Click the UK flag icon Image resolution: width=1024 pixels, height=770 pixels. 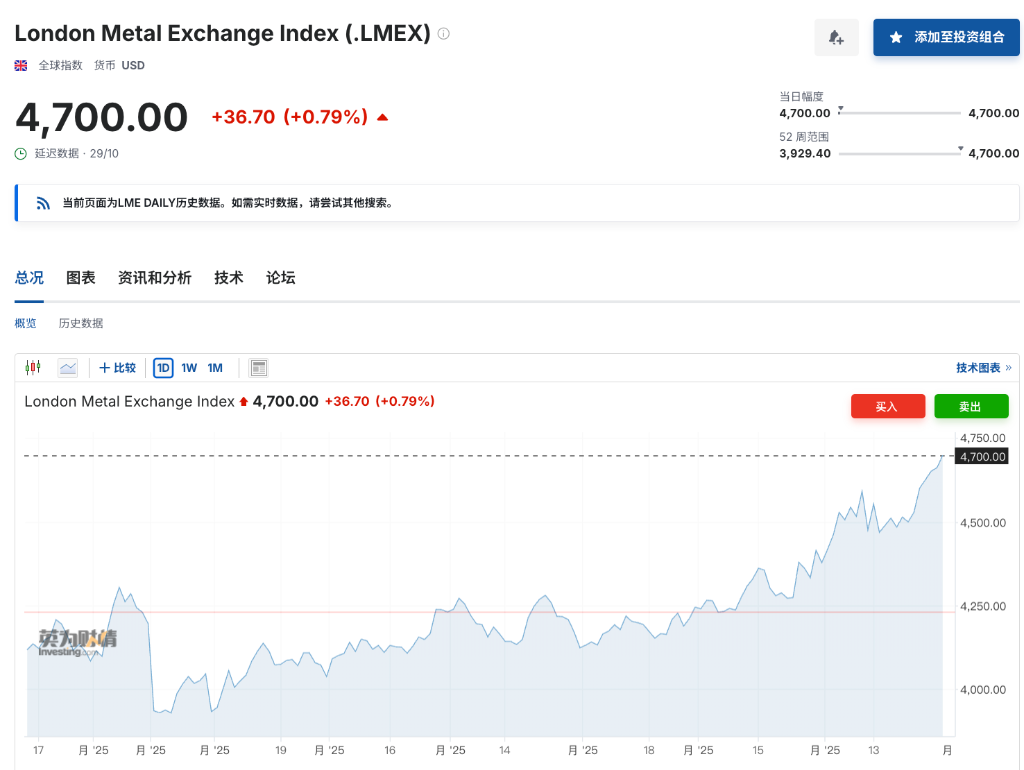[x=21, y=65]
